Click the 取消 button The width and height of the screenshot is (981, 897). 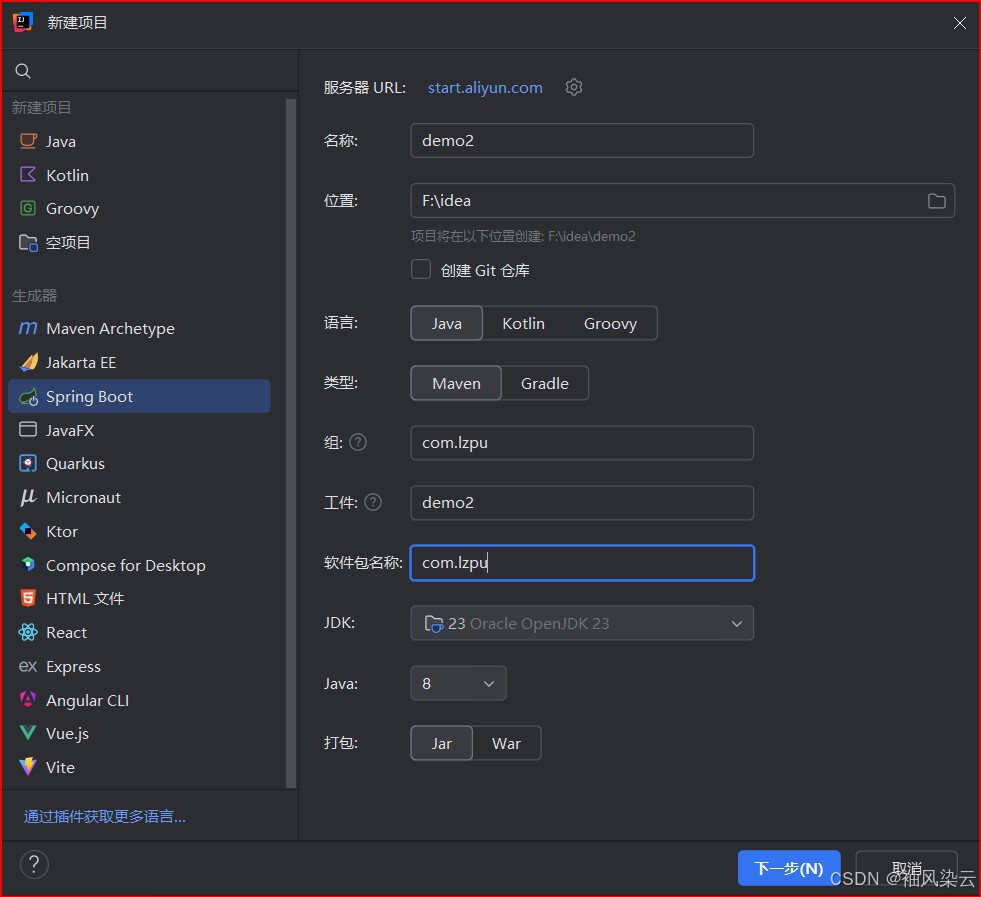pyautogui.click(x=907, y=868)
